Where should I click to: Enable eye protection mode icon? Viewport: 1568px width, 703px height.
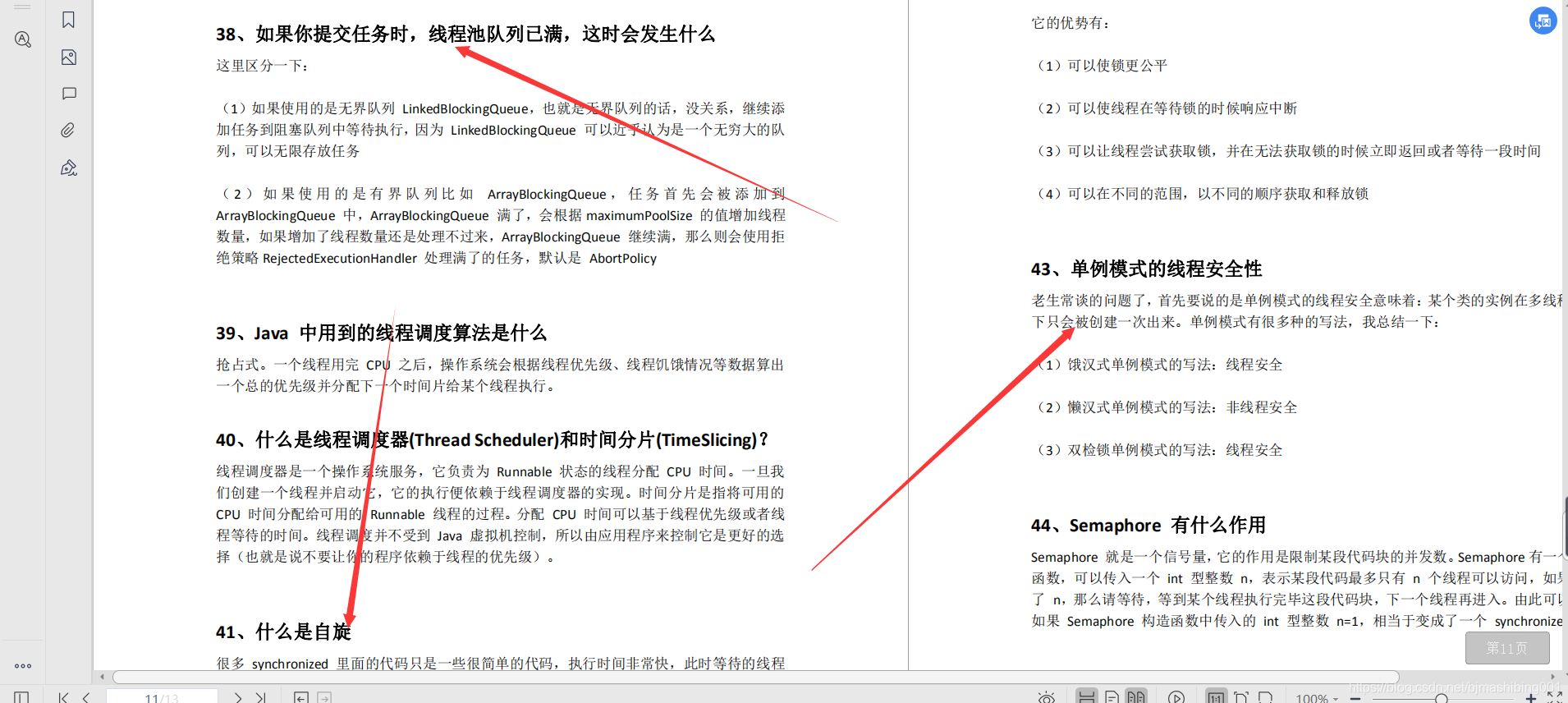(1047, 697)
